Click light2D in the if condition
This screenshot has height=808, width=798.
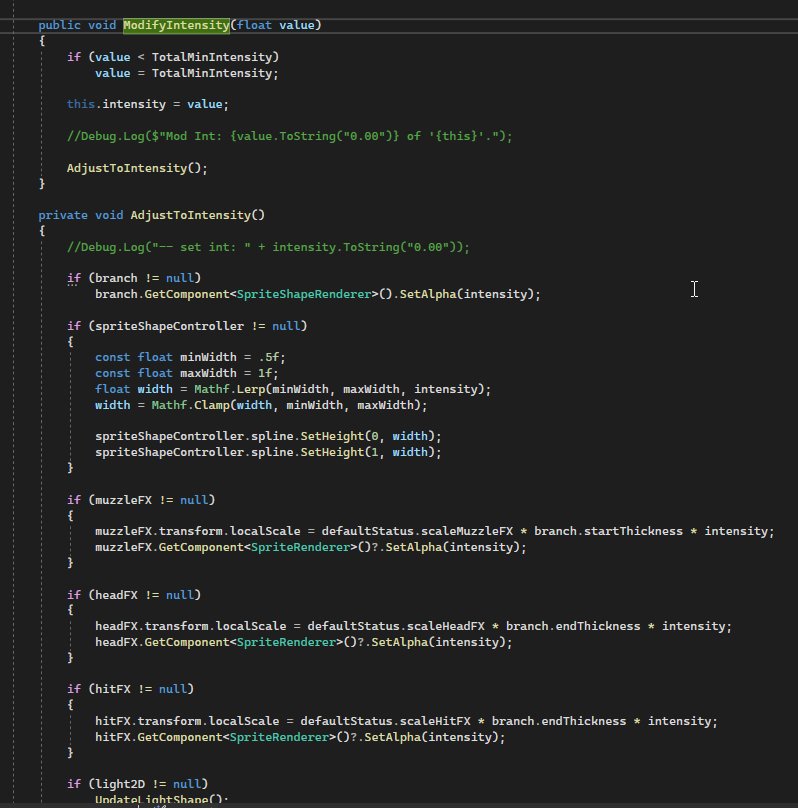point(116,784)
